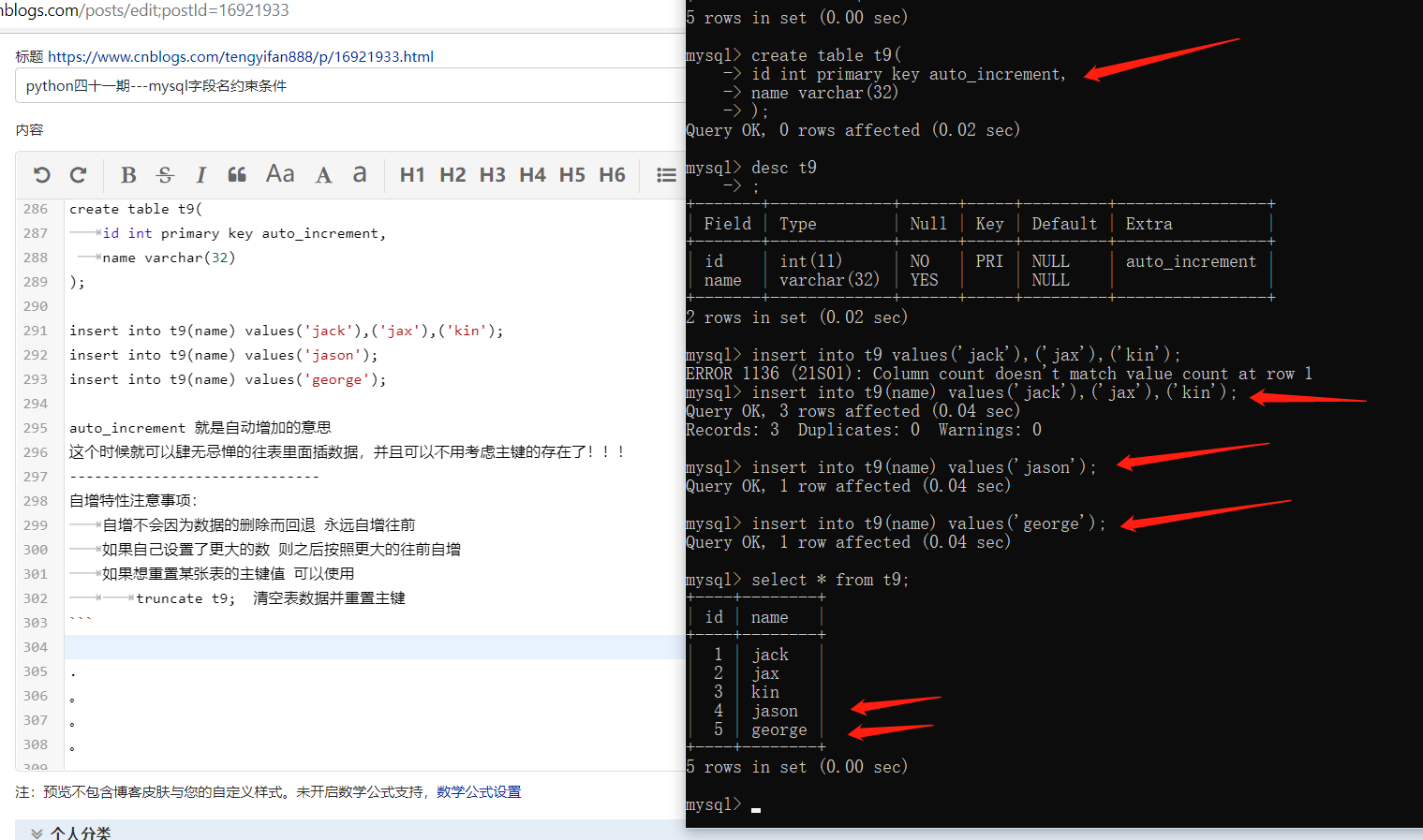Click editor line 'auto_increment 就是自动增加的意思'
Screen dimensions: 1423x840
pos(200,428)
